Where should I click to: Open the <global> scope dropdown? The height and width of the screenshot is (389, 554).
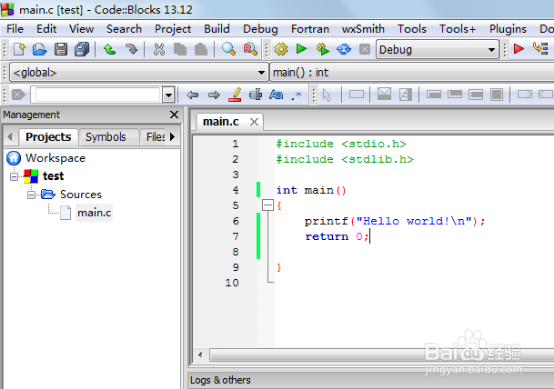[138, 72]
